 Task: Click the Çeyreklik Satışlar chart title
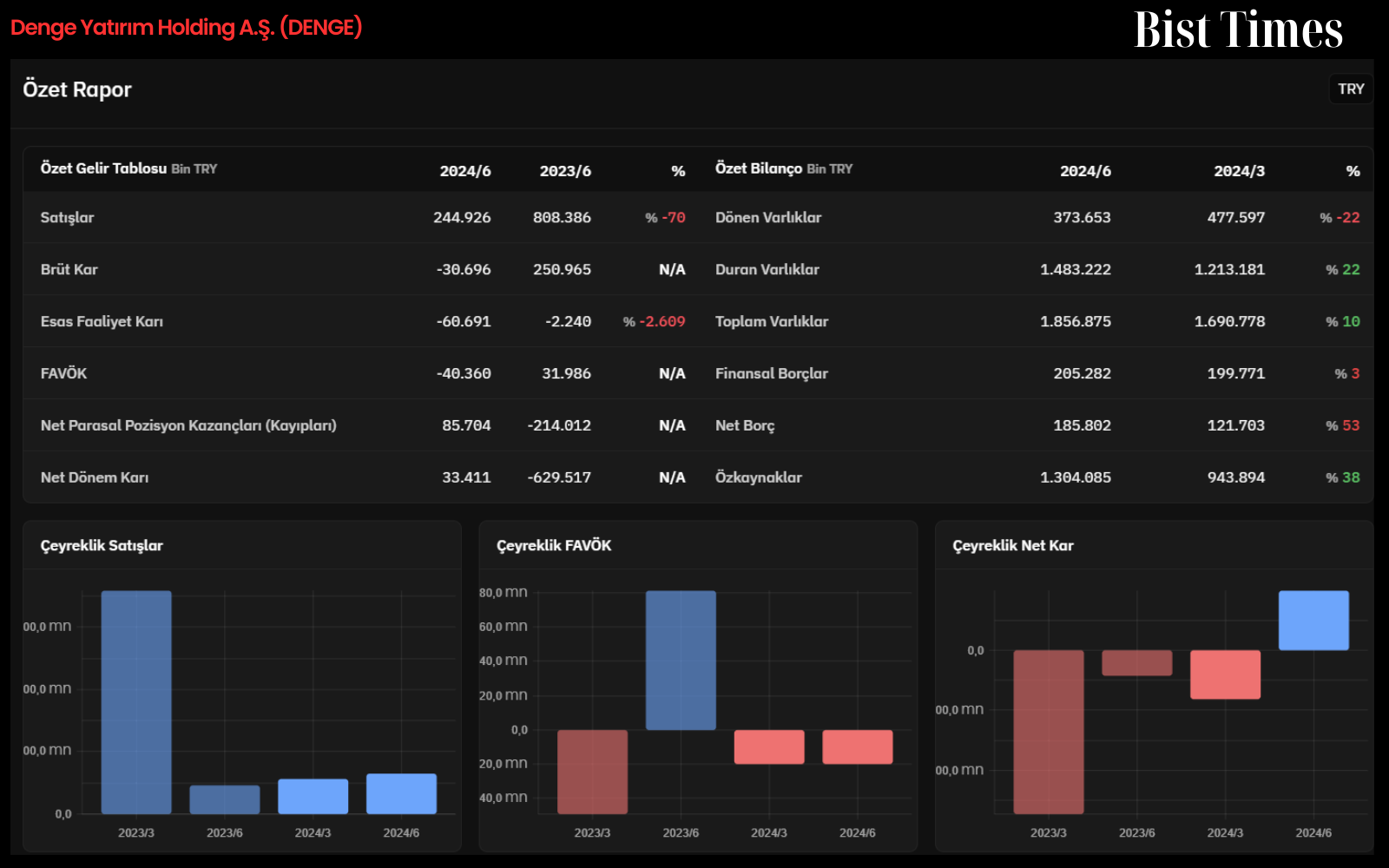pos(102,545)
